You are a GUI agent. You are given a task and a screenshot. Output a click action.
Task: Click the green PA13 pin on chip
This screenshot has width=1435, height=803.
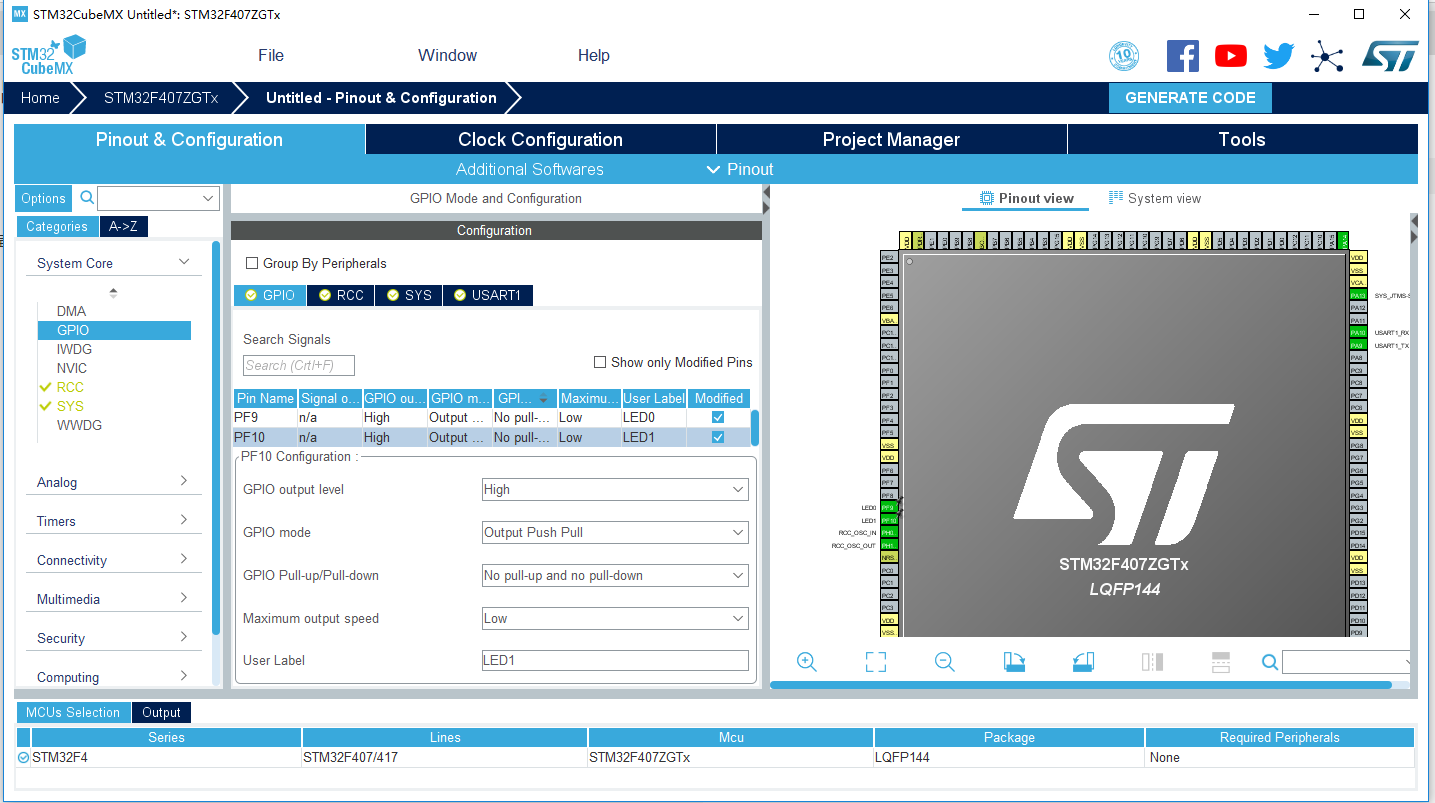pos(1358,295)
